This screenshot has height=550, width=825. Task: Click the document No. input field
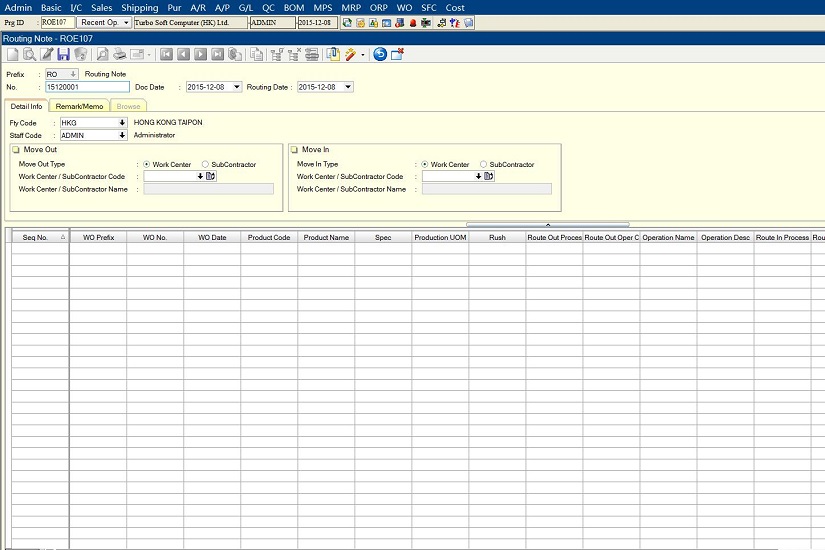(x=87, y=87)
